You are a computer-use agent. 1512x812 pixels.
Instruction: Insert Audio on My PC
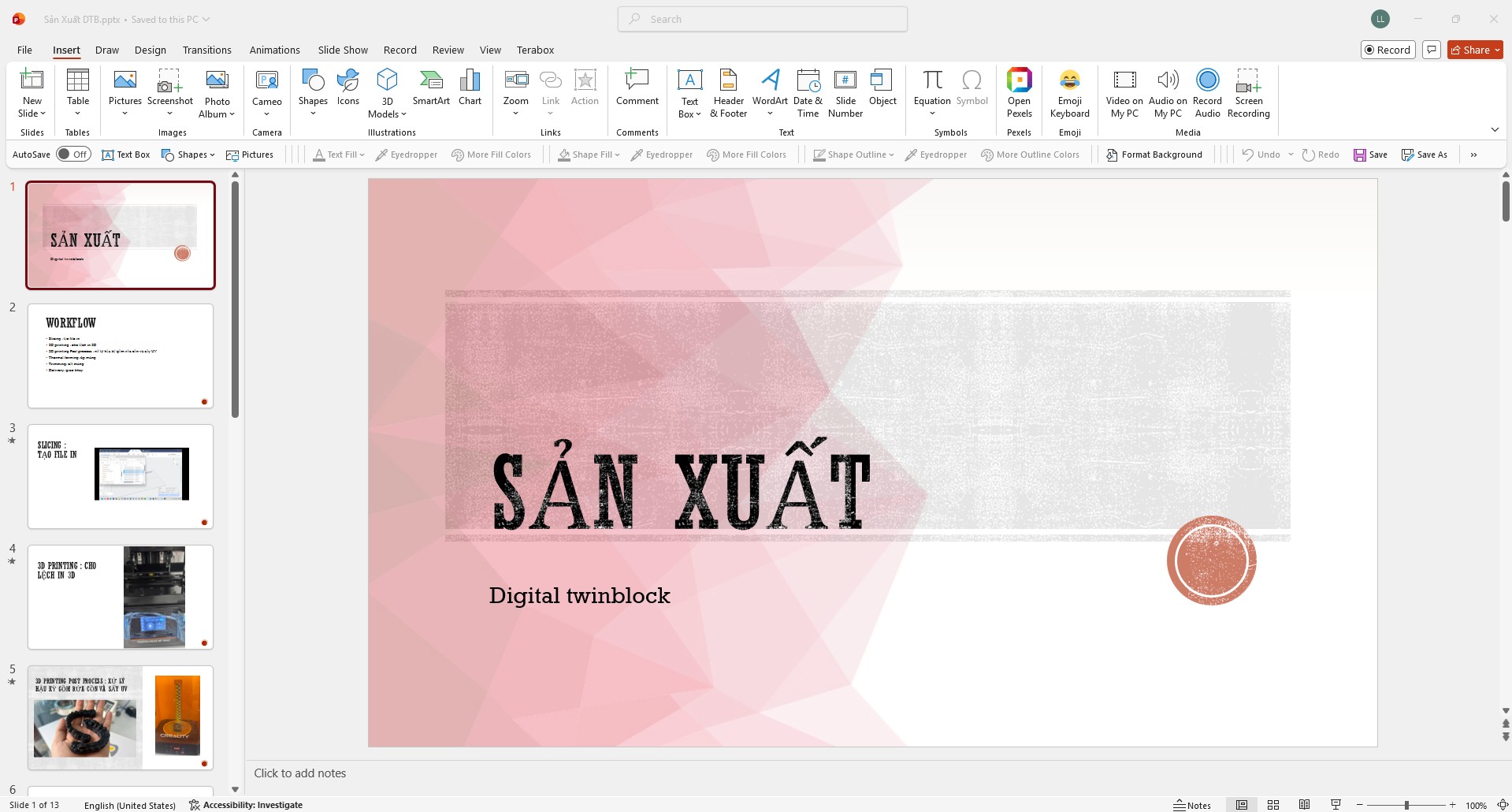tap(1168, 93)
